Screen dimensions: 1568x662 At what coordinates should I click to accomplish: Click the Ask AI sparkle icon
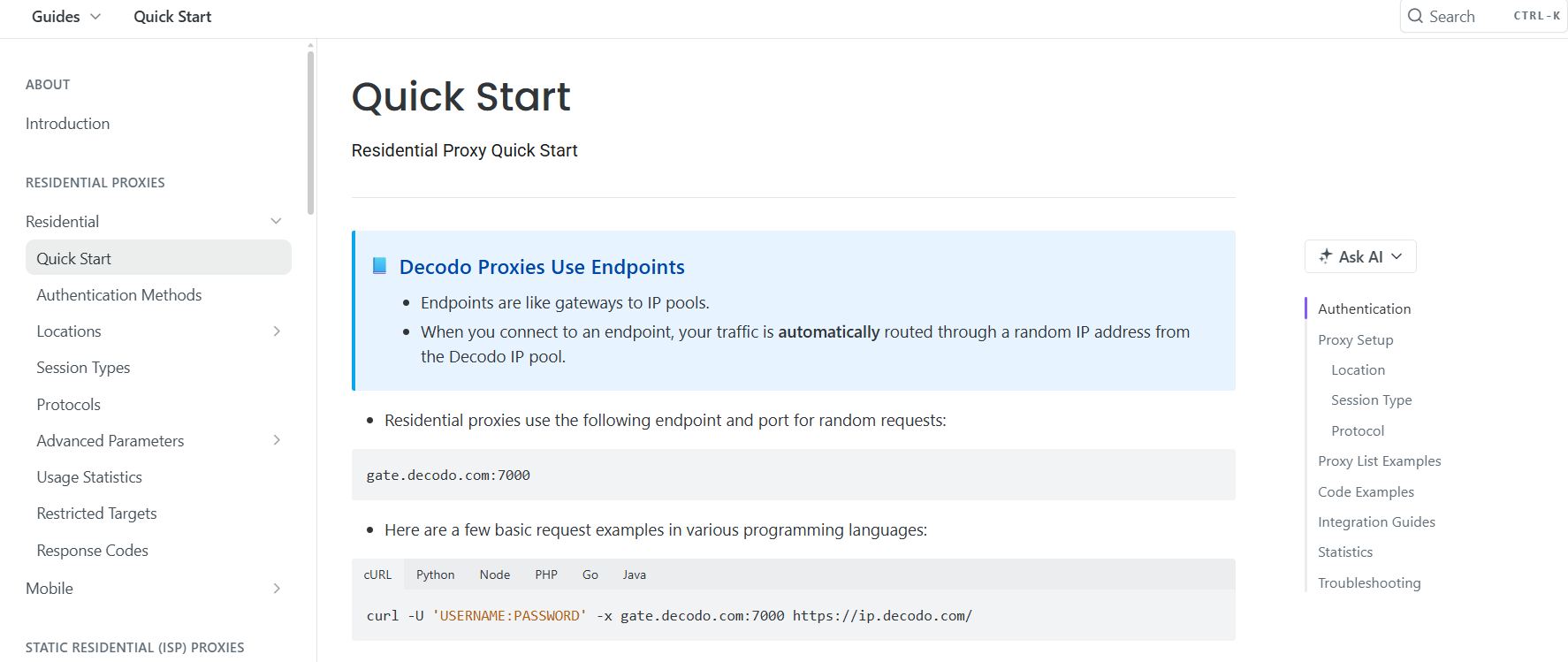coord(1325,256)
